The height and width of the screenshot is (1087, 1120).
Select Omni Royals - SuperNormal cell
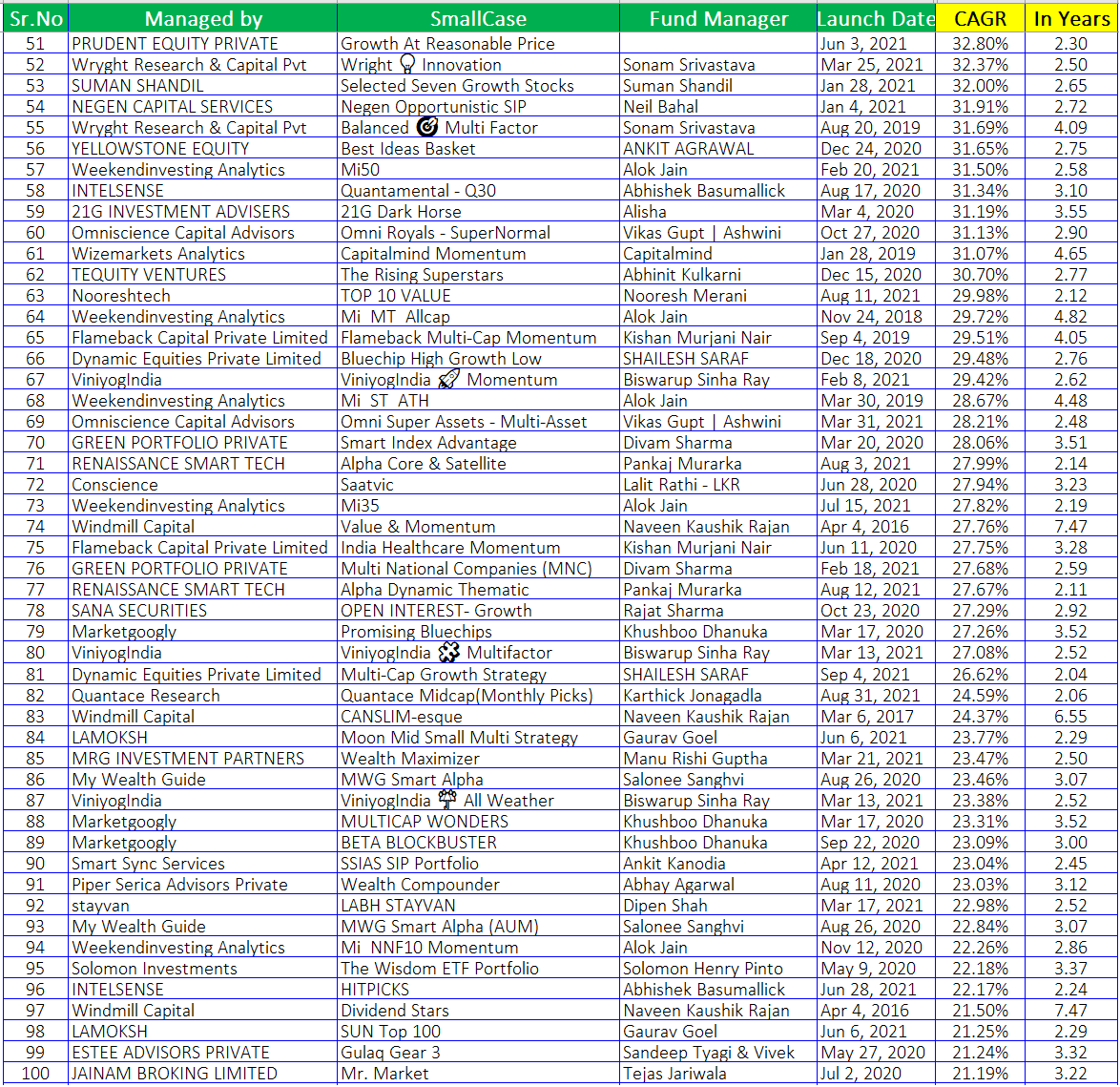(x=478, y=232)
